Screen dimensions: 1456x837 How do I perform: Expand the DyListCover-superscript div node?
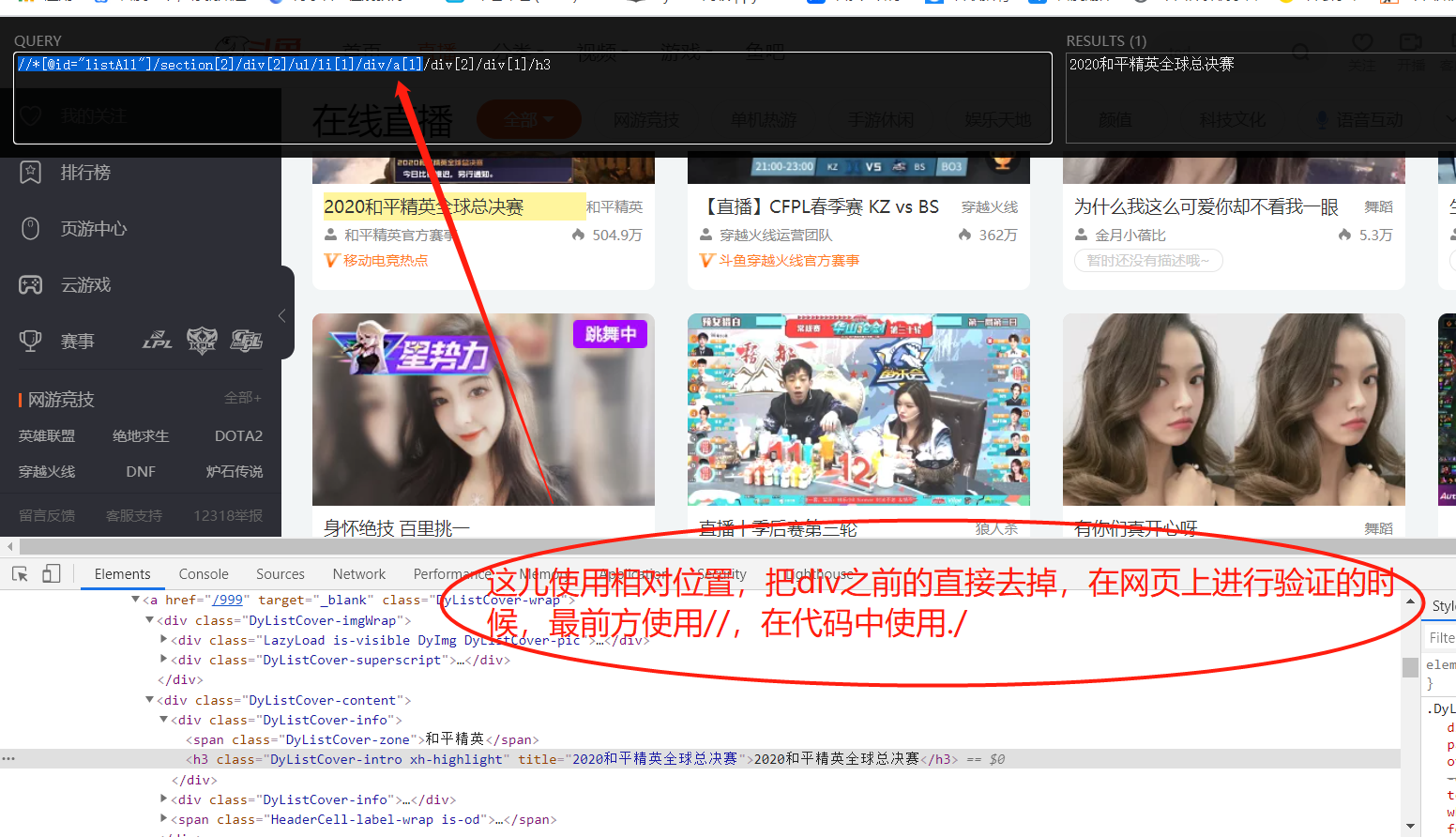click(x=164, y=659)
